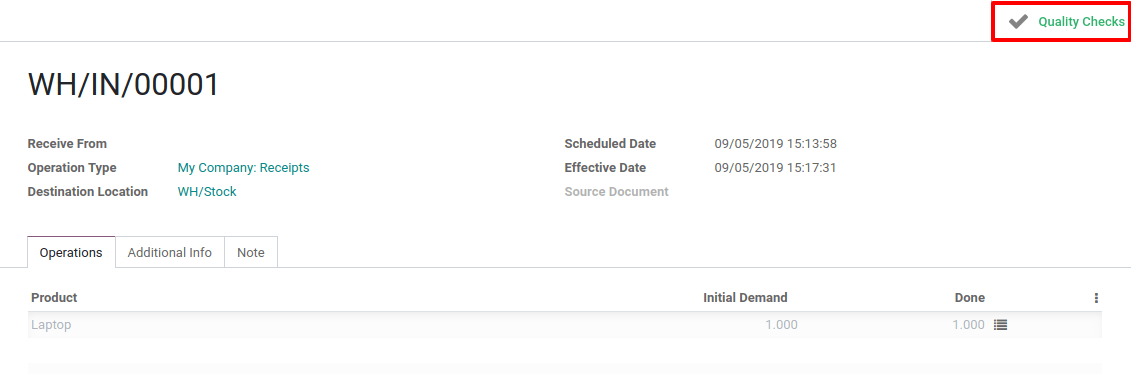Sort by the Initial Demand column header
Screen dimensions: 1131x374
745,298
